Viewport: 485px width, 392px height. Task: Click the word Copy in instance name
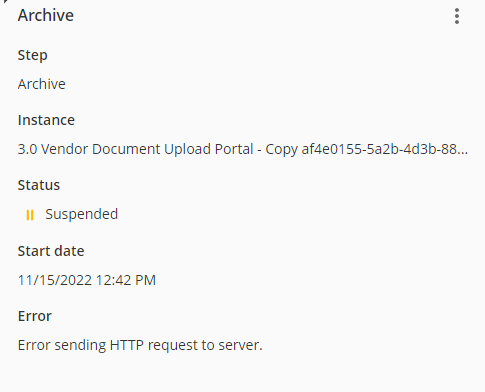(281, 150)
